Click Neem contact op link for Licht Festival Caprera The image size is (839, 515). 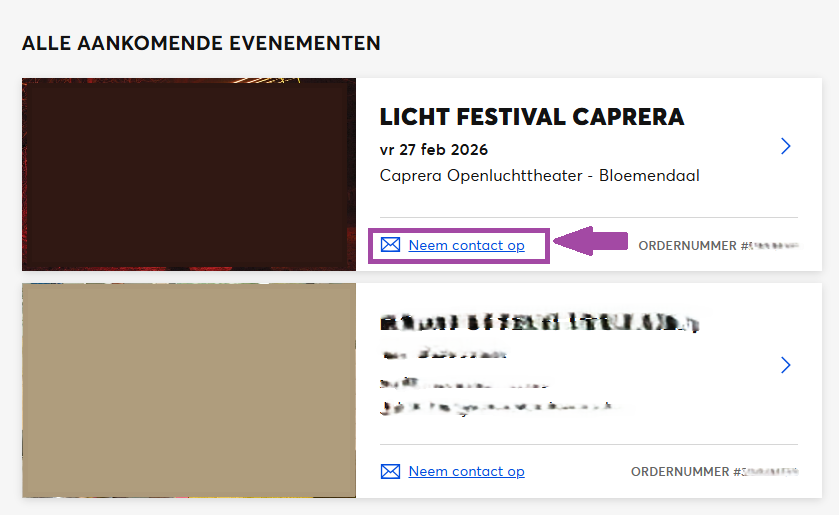[x=466, y=245]
